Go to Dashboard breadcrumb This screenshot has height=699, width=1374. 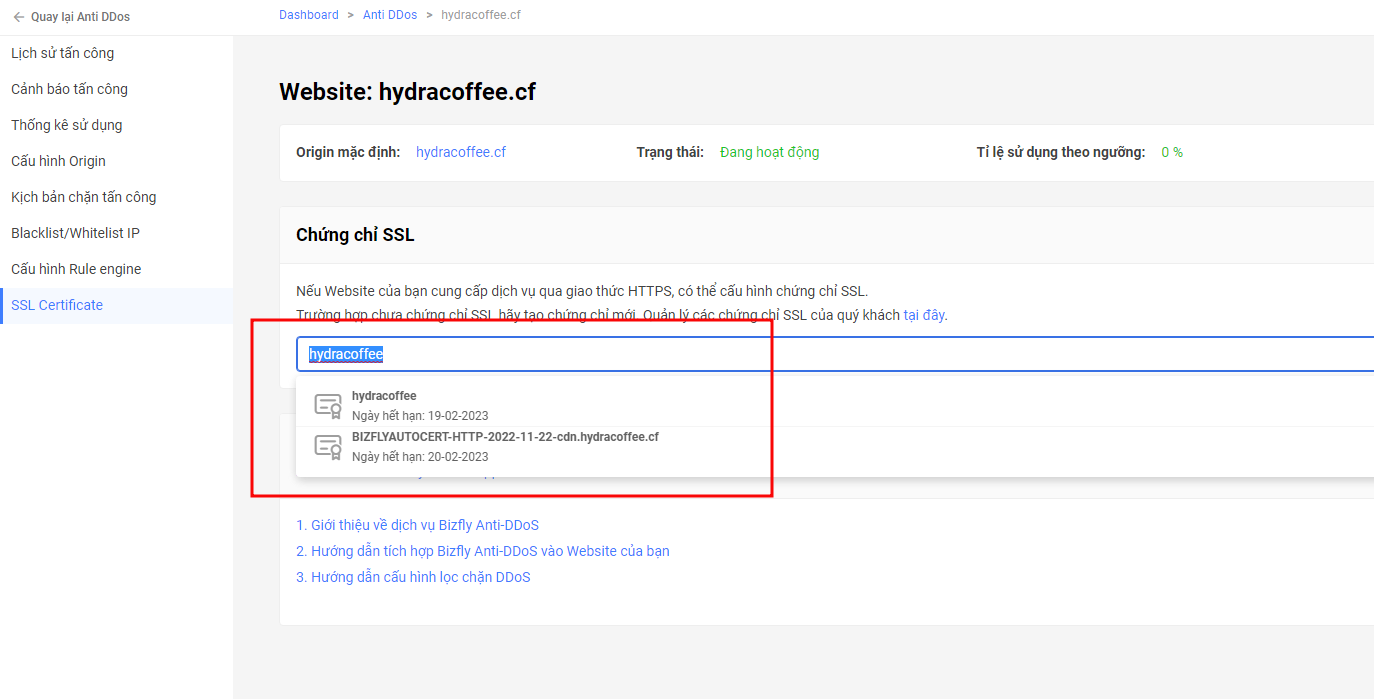[x=309, y=15]
